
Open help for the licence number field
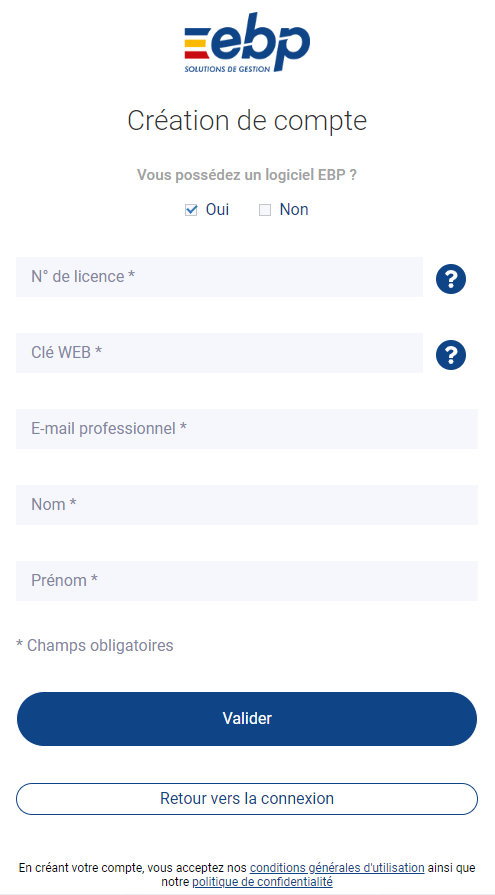point(450,279)
